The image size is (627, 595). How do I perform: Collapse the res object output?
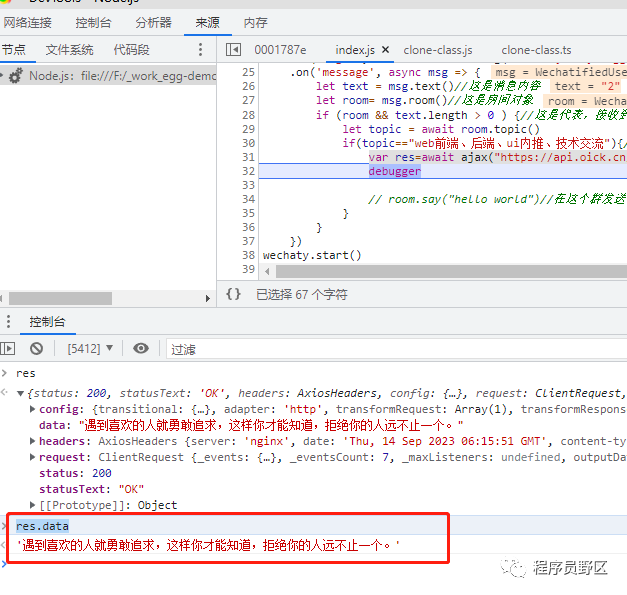coord(20,393)
